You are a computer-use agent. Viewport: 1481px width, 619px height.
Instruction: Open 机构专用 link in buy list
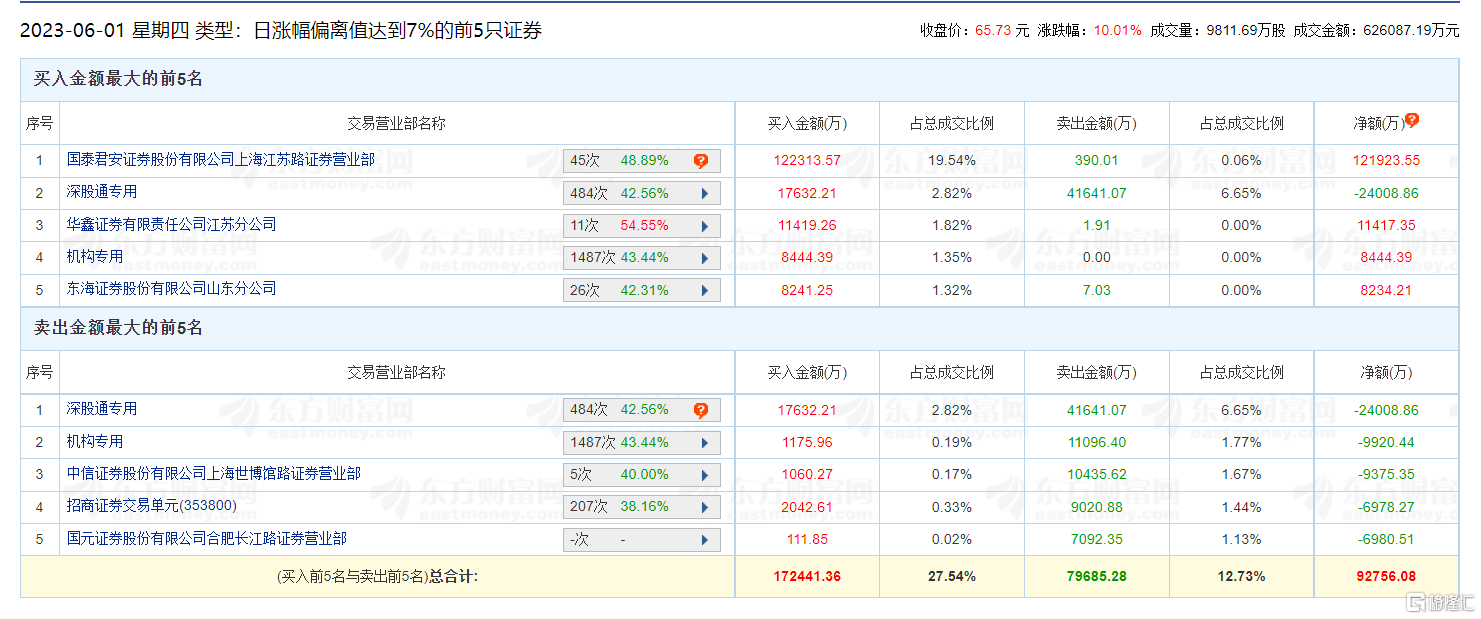coord(95,257)
